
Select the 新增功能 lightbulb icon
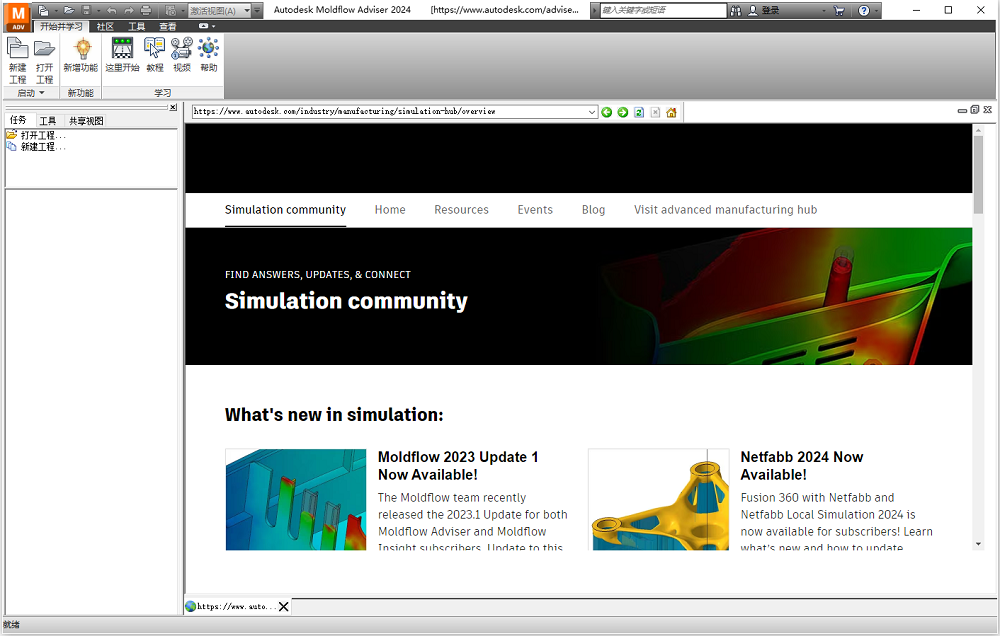point(80,50)
